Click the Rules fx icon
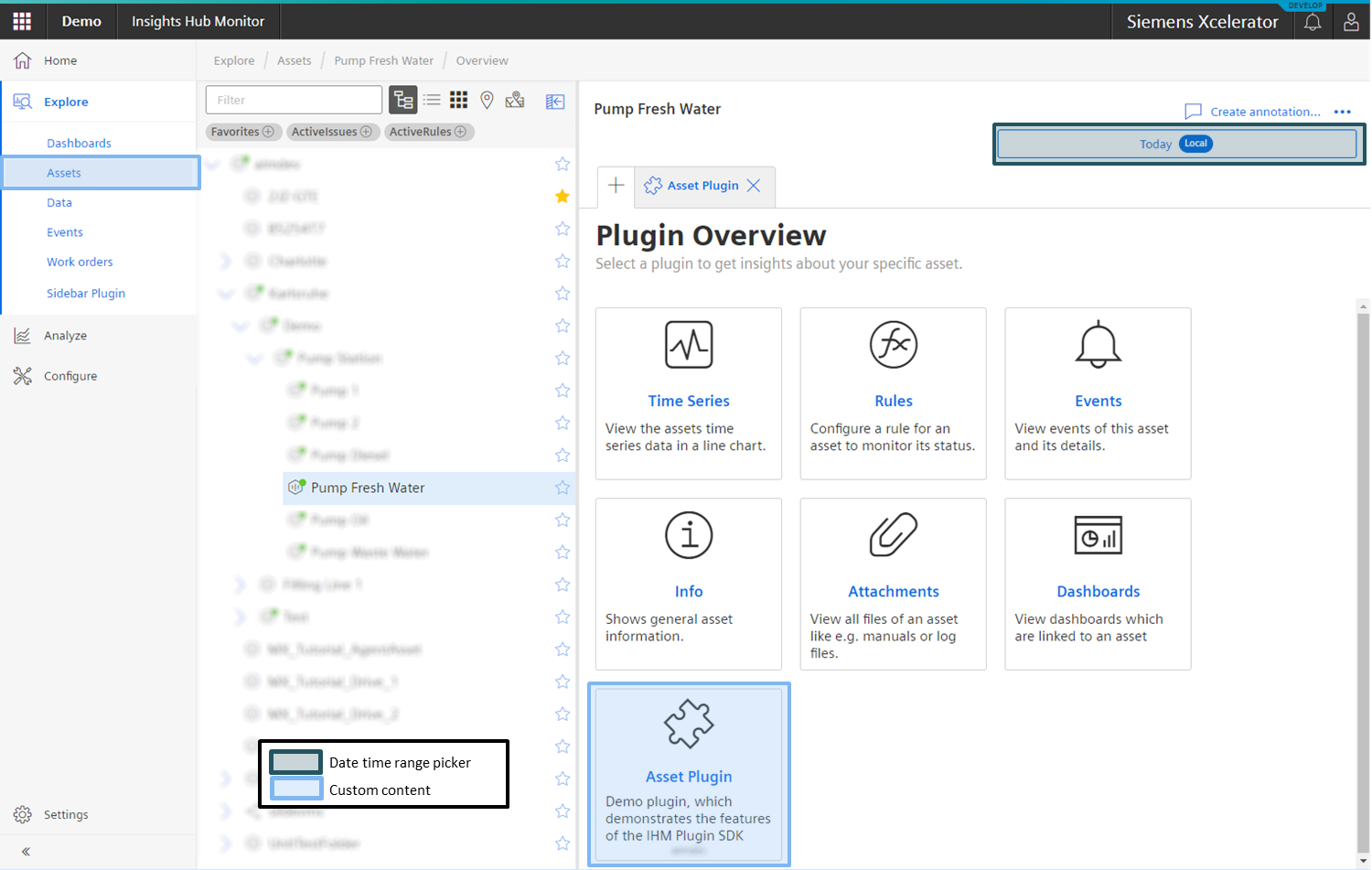 pyautogui.click(x=894, y=345)
